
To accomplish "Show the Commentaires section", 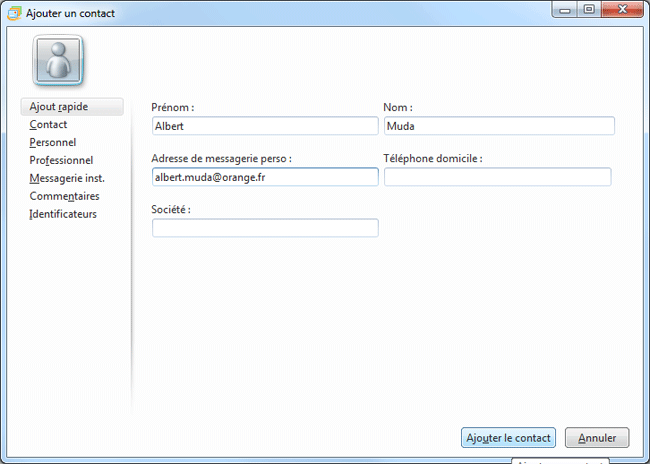I will (64, 196).
